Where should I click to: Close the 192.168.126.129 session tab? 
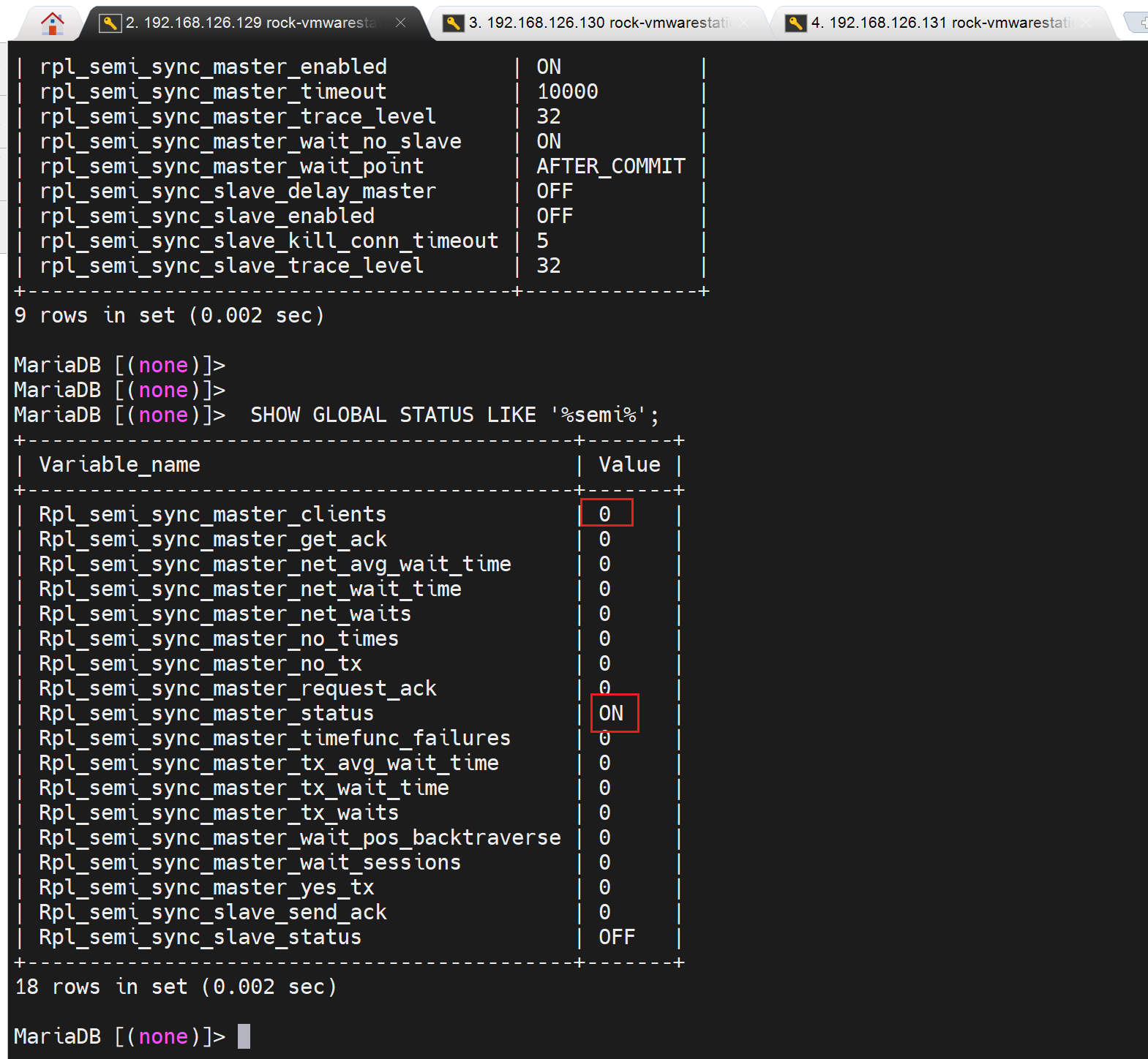(400, 23)
